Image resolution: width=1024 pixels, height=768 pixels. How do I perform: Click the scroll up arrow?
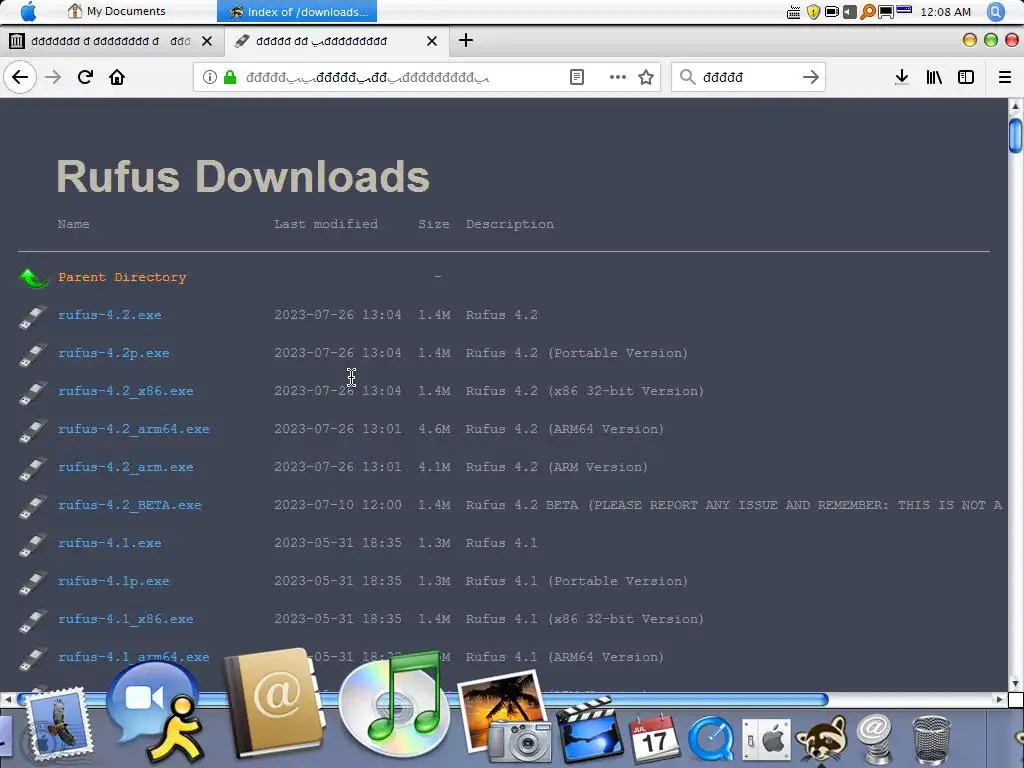[x=1016, y=106]
